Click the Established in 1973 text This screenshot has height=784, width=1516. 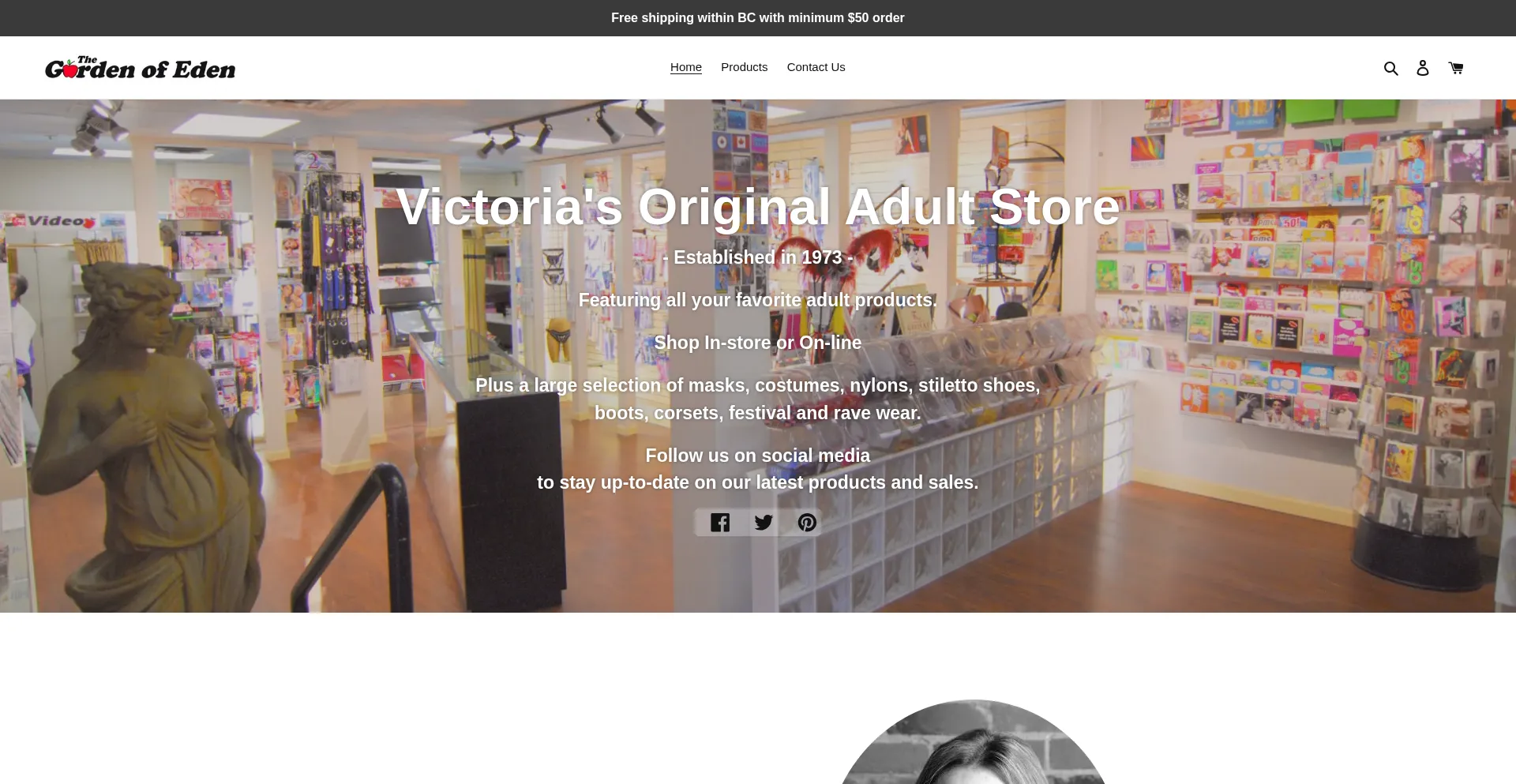pos(758,257)
